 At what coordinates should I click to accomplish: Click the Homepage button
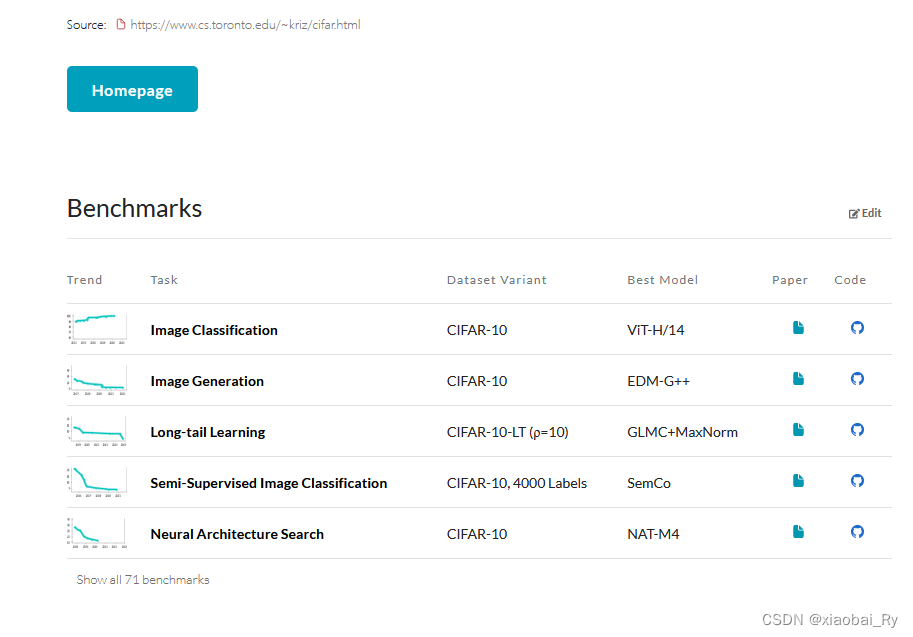[132, 89]
